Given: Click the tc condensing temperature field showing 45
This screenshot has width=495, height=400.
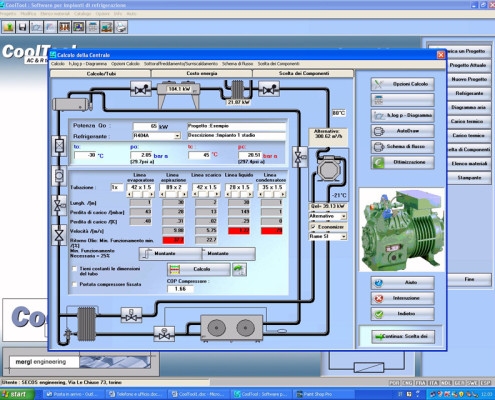Looking at the screenshot, I should click(199, 155).
